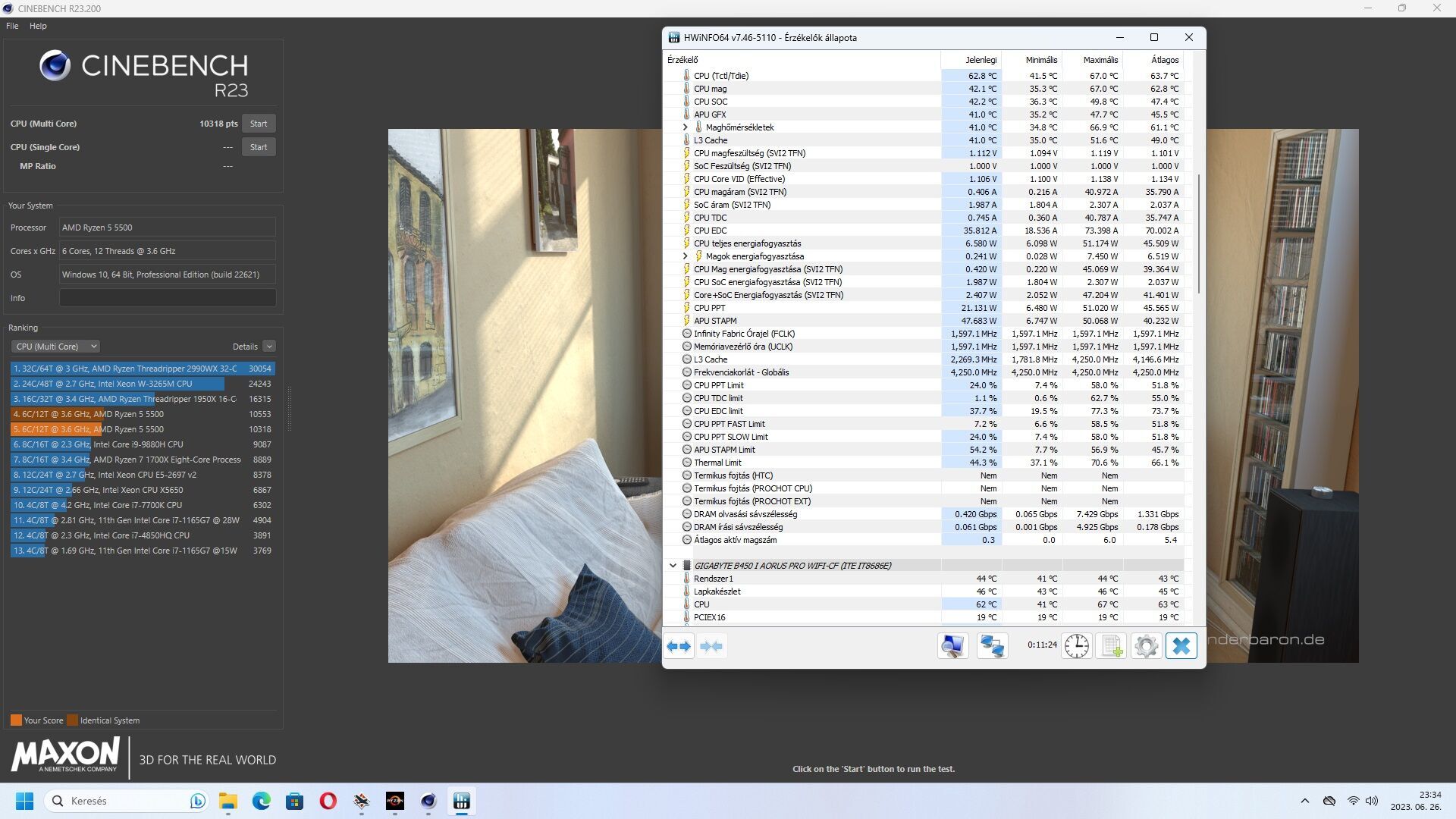The image size is (1456, 819).
Task: Open Wi-Fi network tray icon
Action: tap(1353, 801)
